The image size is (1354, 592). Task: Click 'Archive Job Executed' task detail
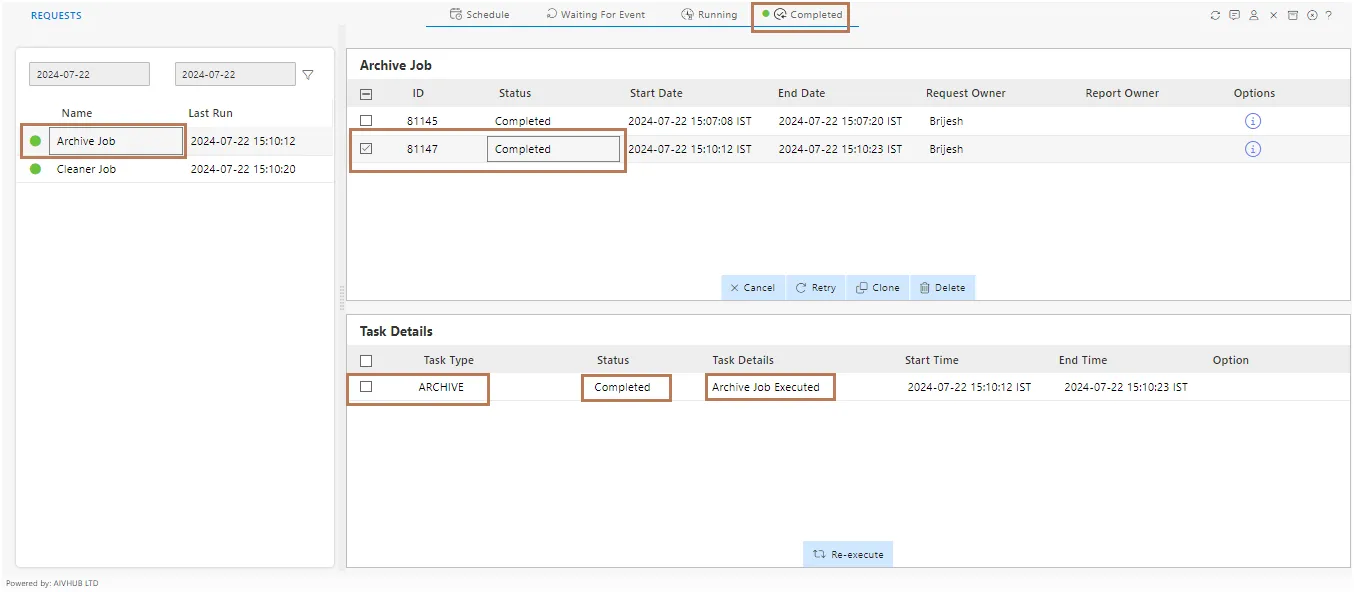click(x=766, y=387)
